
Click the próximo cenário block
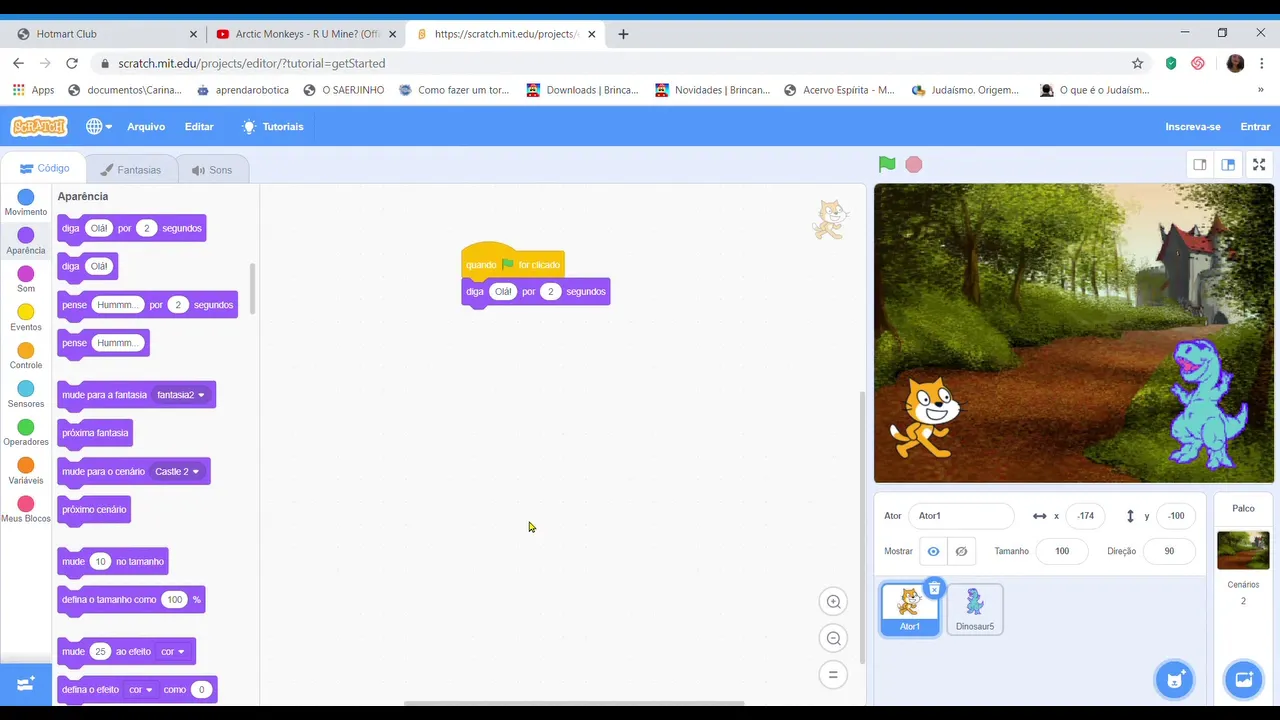(x=94, y=510)
